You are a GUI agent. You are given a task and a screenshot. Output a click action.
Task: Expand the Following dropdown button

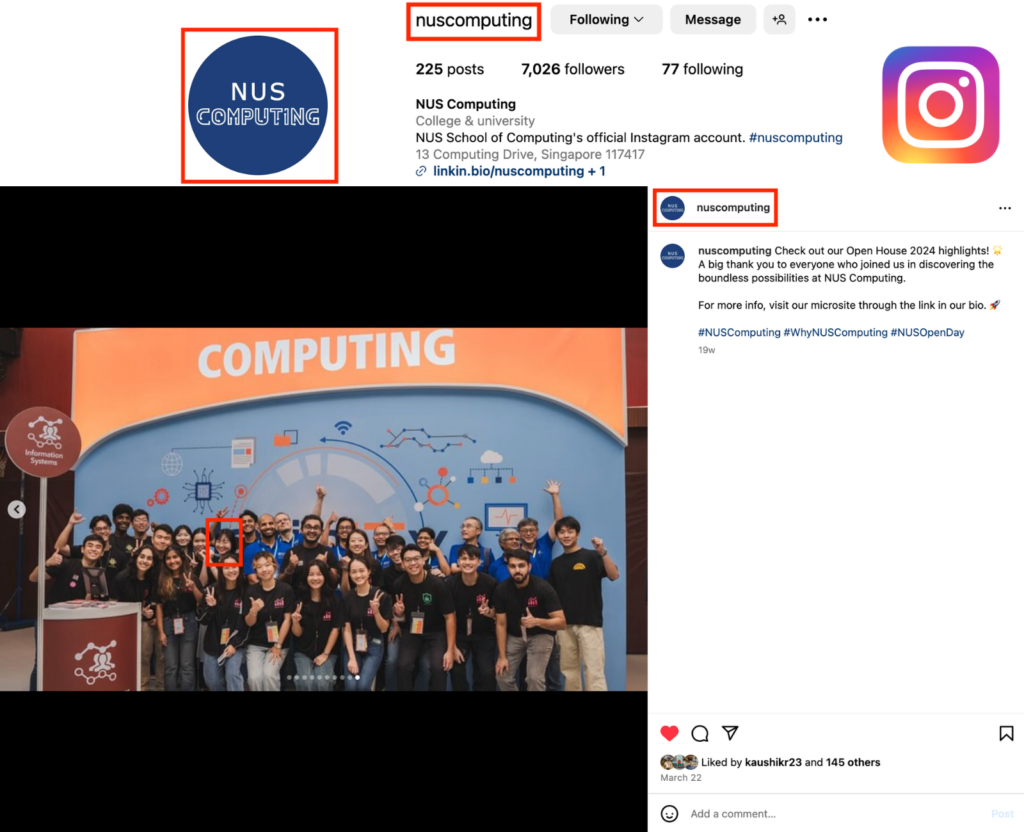[606, 19]
